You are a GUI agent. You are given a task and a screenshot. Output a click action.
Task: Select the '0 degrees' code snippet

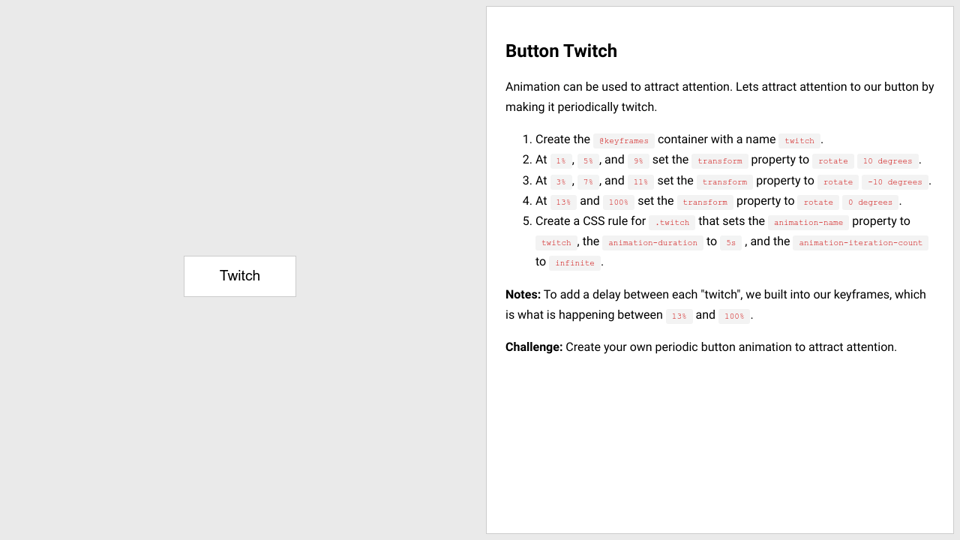pos(869,202)
